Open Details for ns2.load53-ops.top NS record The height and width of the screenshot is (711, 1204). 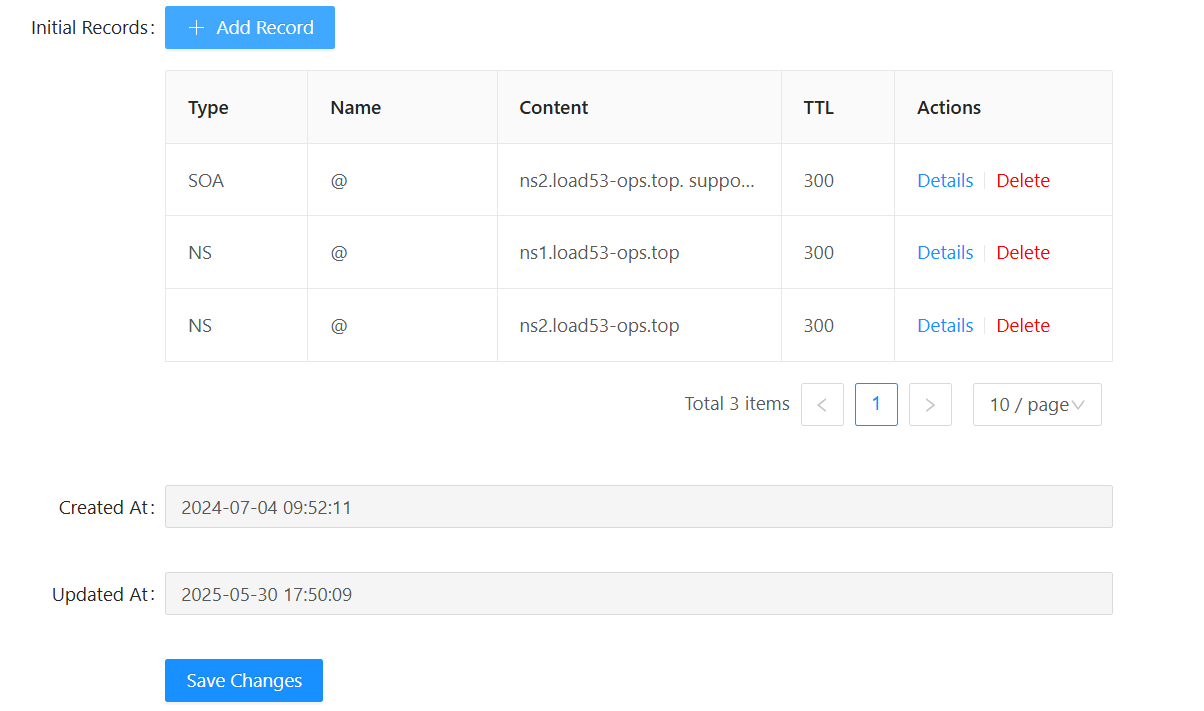click(945, 326)
